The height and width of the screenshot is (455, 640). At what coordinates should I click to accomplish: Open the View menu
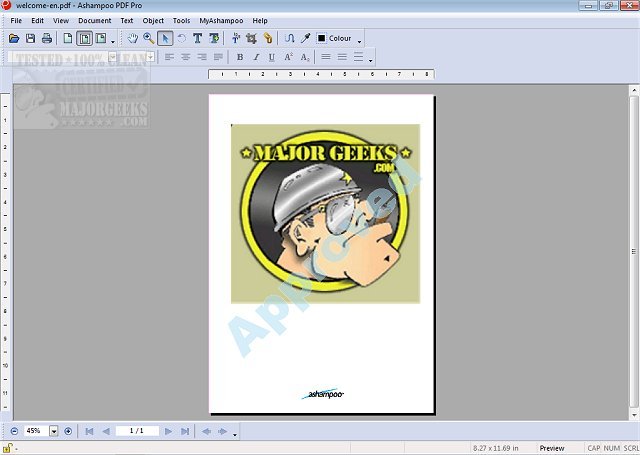click(61, 21)
